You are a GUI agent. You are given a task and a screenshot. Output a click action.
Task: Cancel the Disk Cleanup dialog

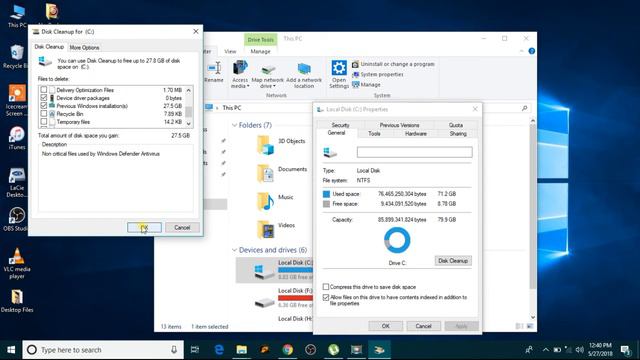coord(182,227)
